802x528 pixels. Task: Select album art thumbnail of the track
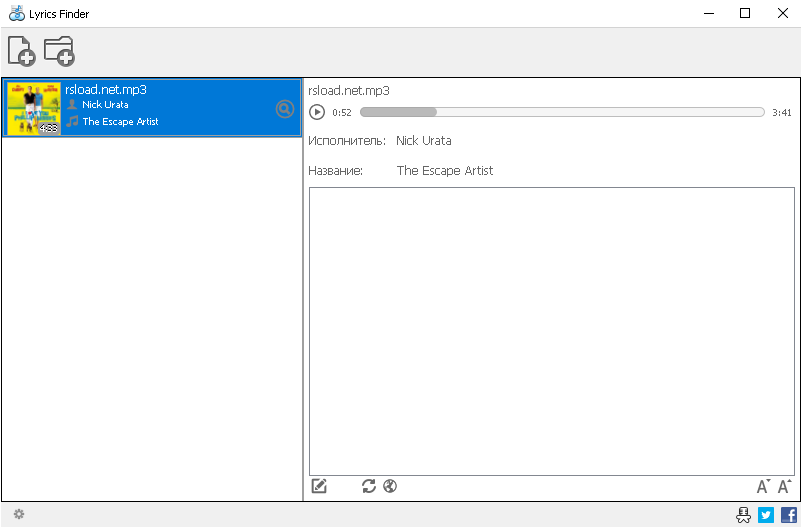coord(34,108)
